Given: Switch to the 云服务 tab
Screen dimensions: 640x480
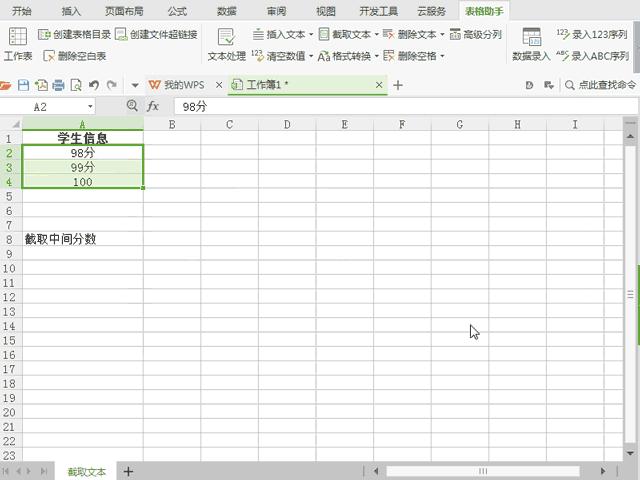Looking at the screenshot, I should coord(431,11).
